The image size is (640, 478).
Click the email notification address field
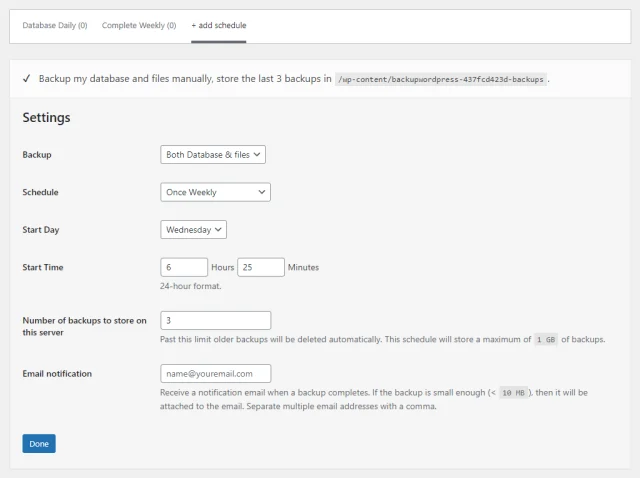215,374
